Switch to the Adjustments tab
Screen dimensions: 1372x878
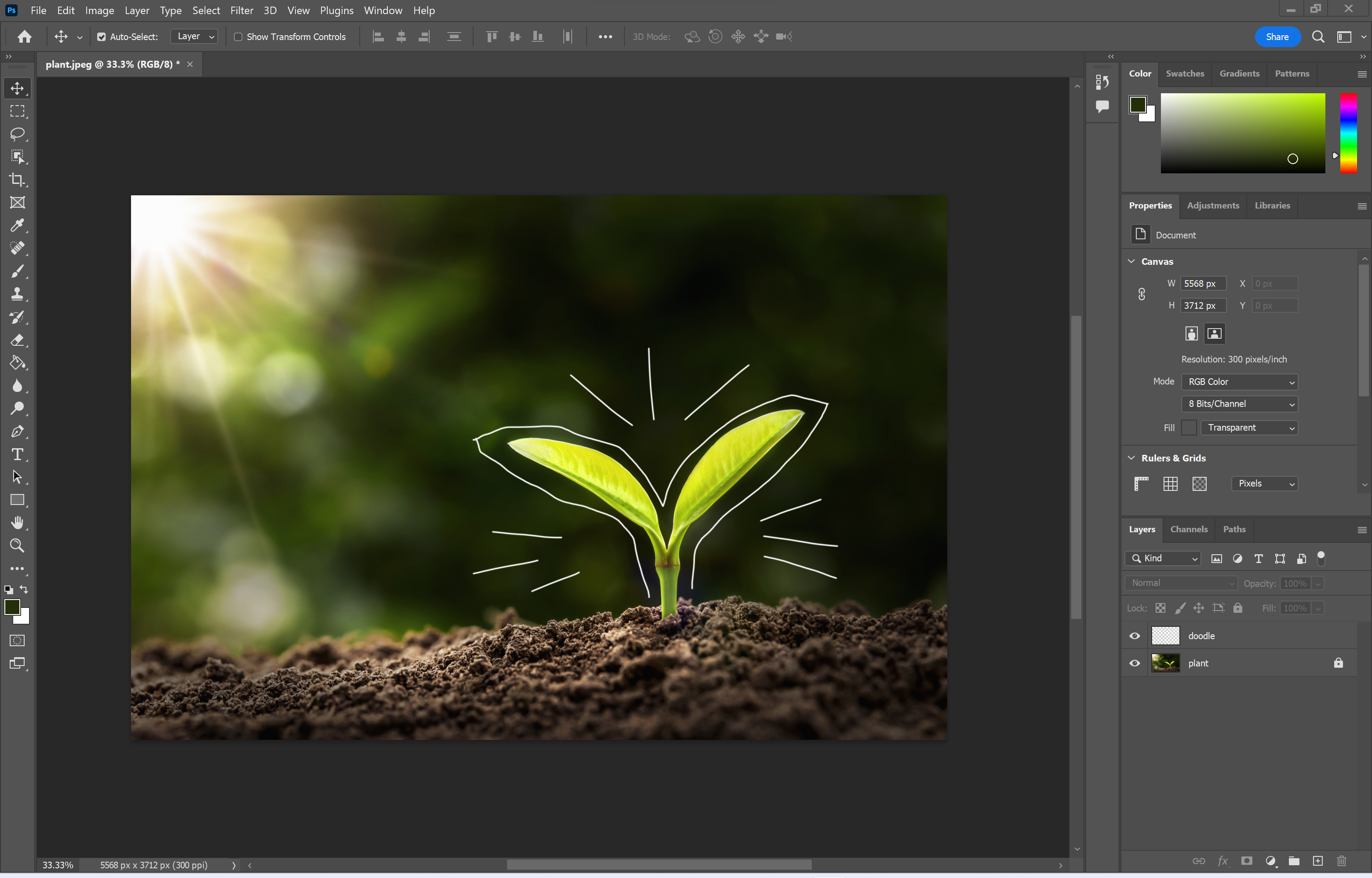1212,205
